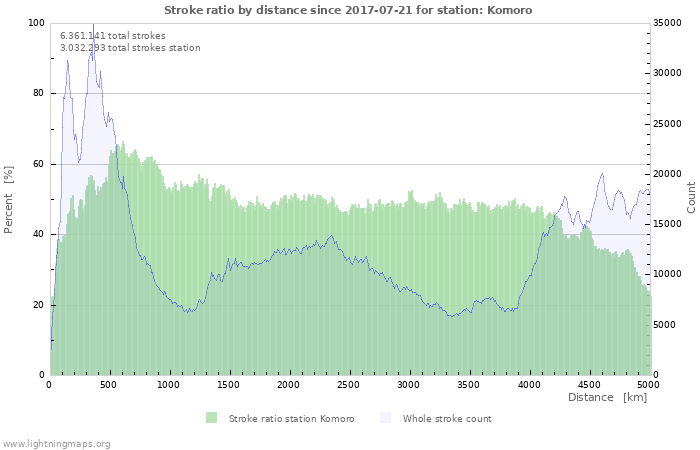Click the 100 tick on the percent axis
700x450 pixels.
36,23
